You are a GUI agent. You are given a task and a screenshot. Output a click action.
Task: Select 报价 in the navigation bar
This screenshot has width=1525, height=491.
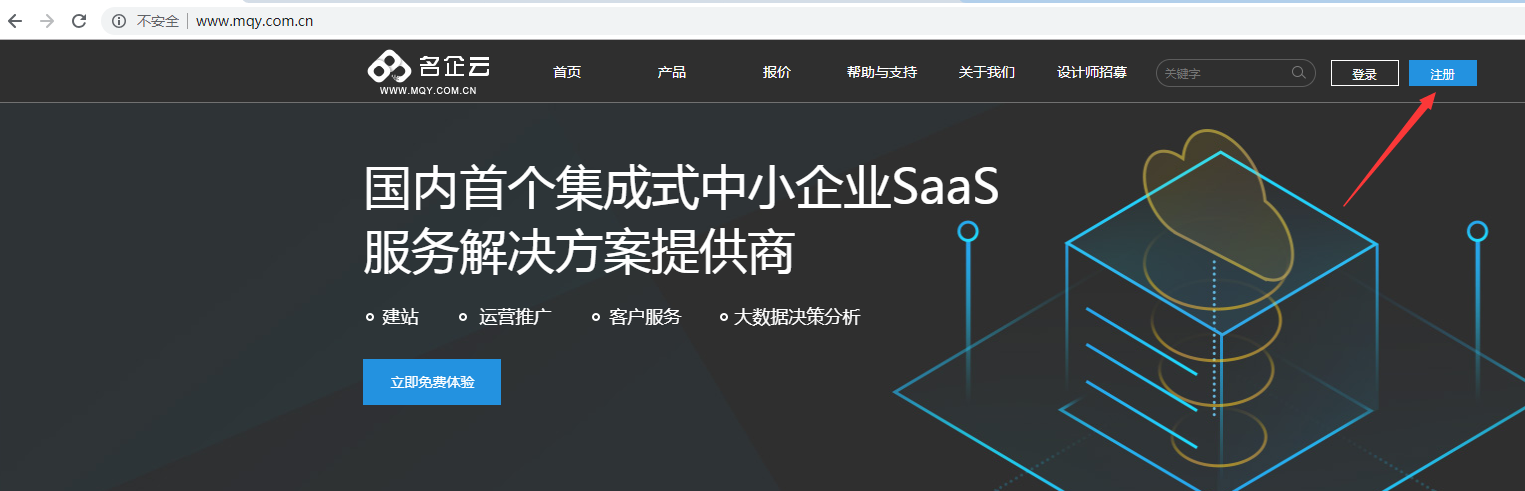coord(777,73)
